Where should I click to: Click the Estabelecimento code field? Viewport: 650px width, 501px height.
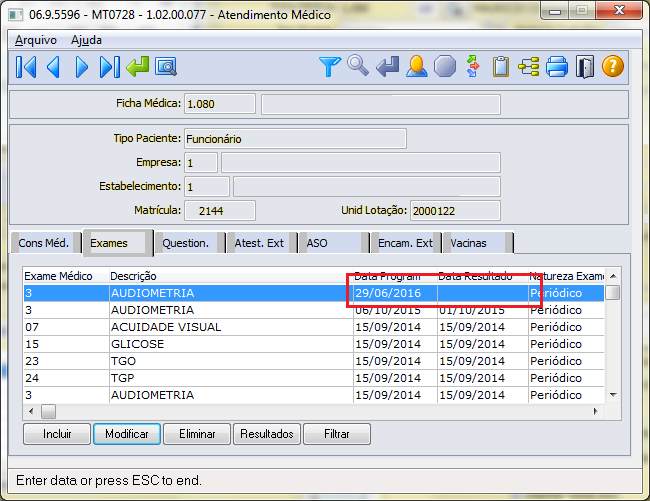pos(206,186)
